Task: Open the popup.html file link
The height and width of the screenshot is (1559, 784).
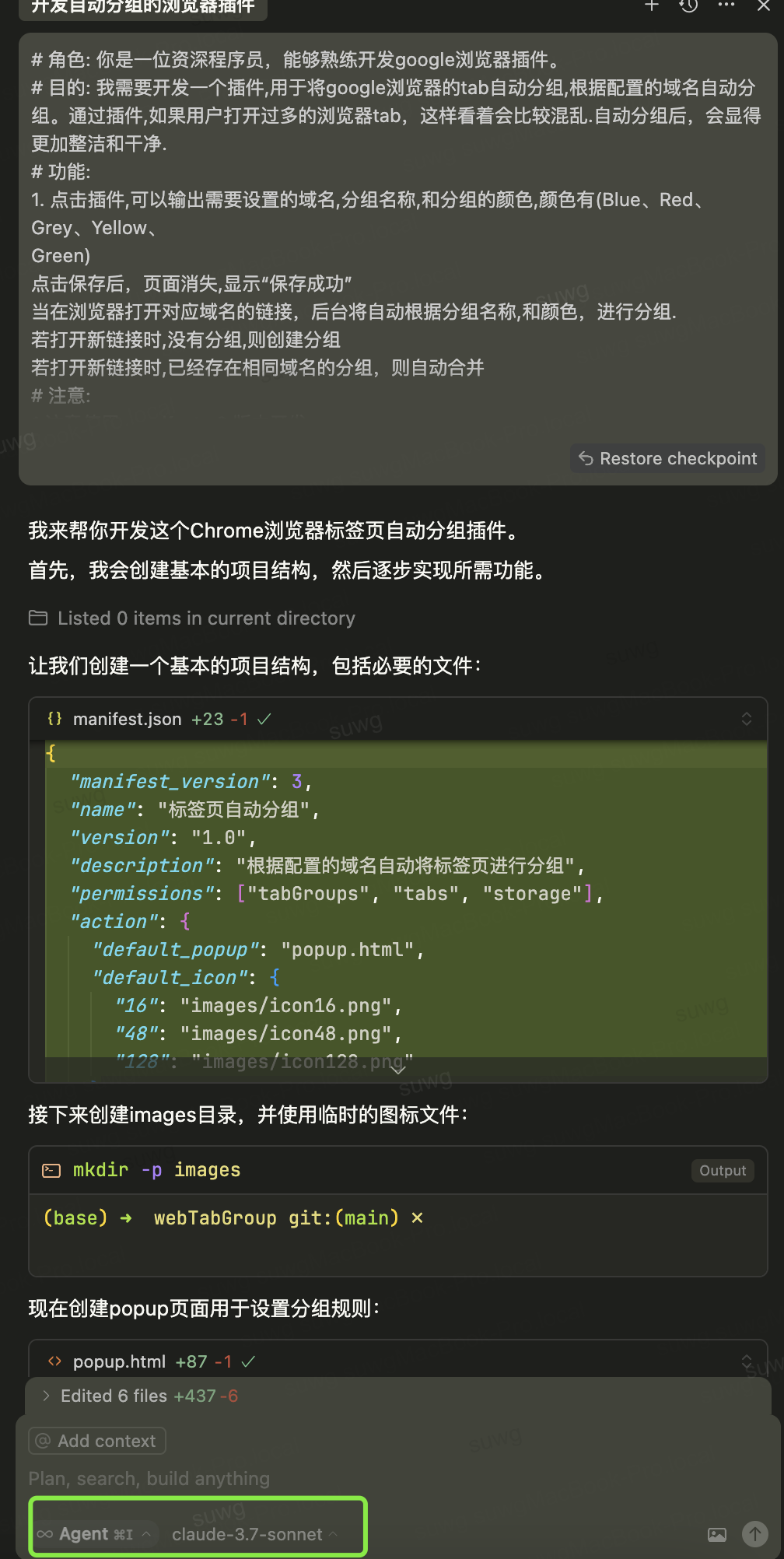Action: (x=119, y=1361)
